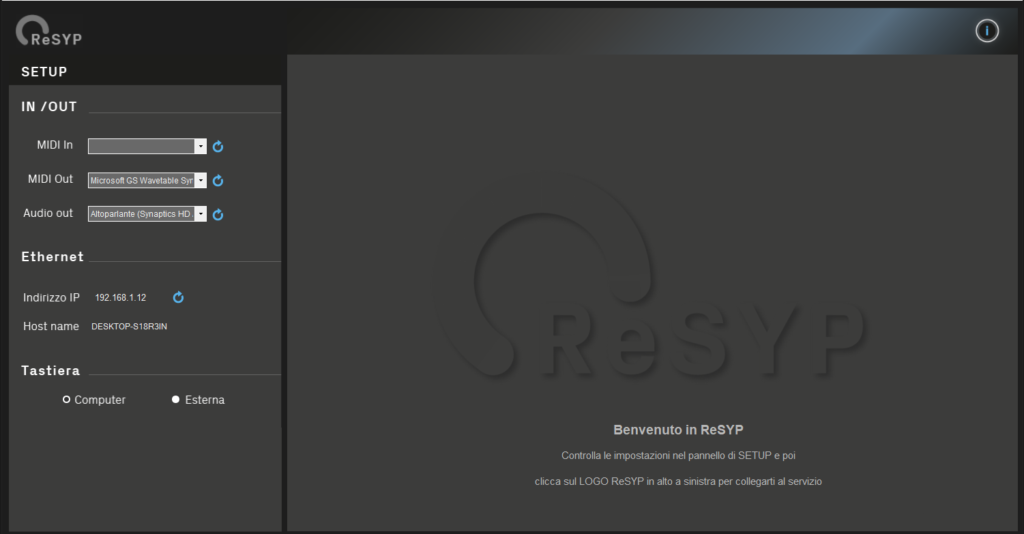Refresh the MIDI Out device list
Image resolution: width=1024 pixels, height=534 pixels.
point(218,180)
